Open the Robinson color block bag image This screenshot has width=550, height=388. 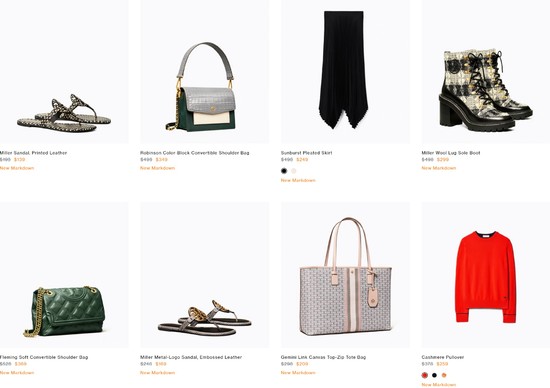pos(205,71)
